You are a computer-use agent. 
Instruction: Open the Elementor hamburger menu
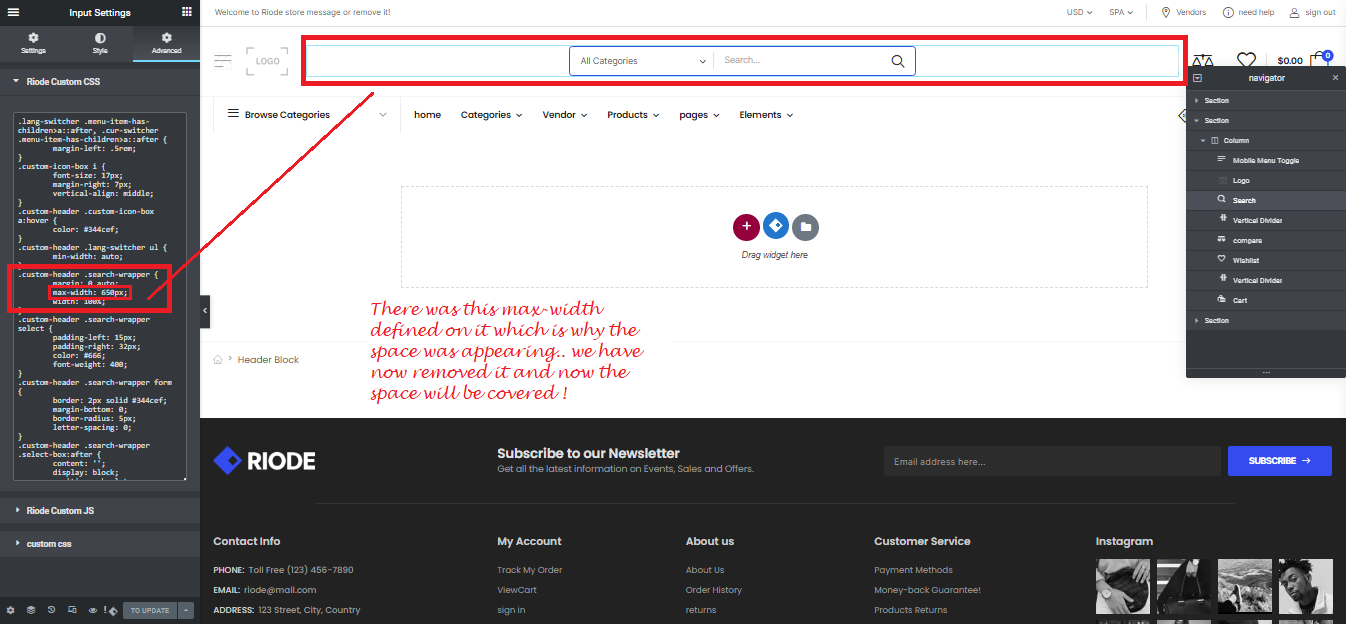(x=13, y=12)
